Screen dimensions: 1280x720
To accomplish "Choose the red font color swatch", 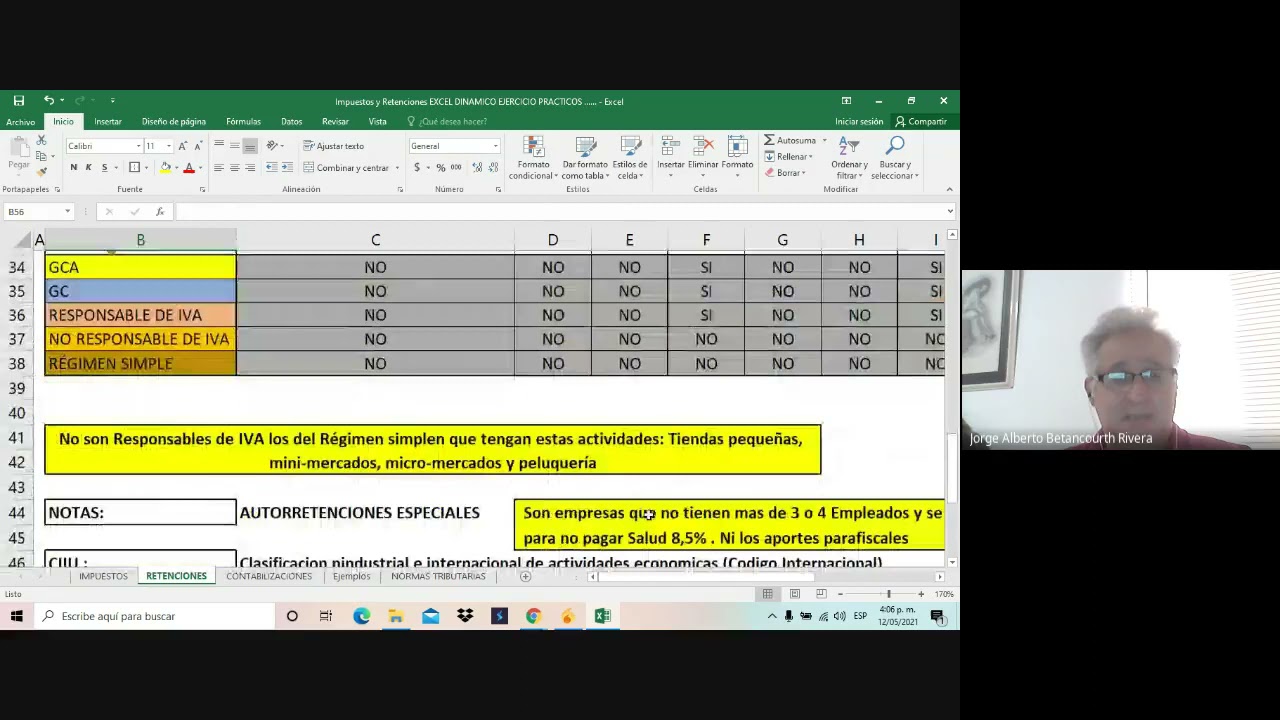I will [x=188, y=168].
